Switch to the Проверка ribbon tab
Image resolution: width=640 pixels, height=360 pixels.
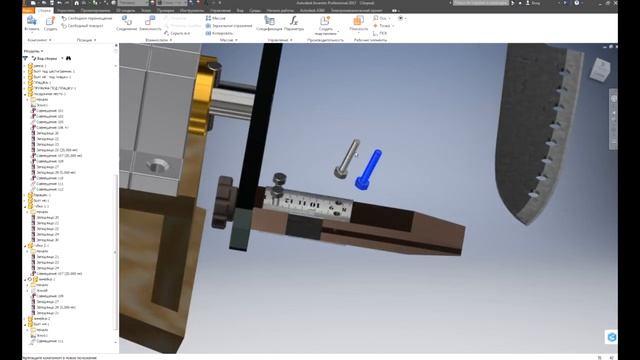(165, 10)
